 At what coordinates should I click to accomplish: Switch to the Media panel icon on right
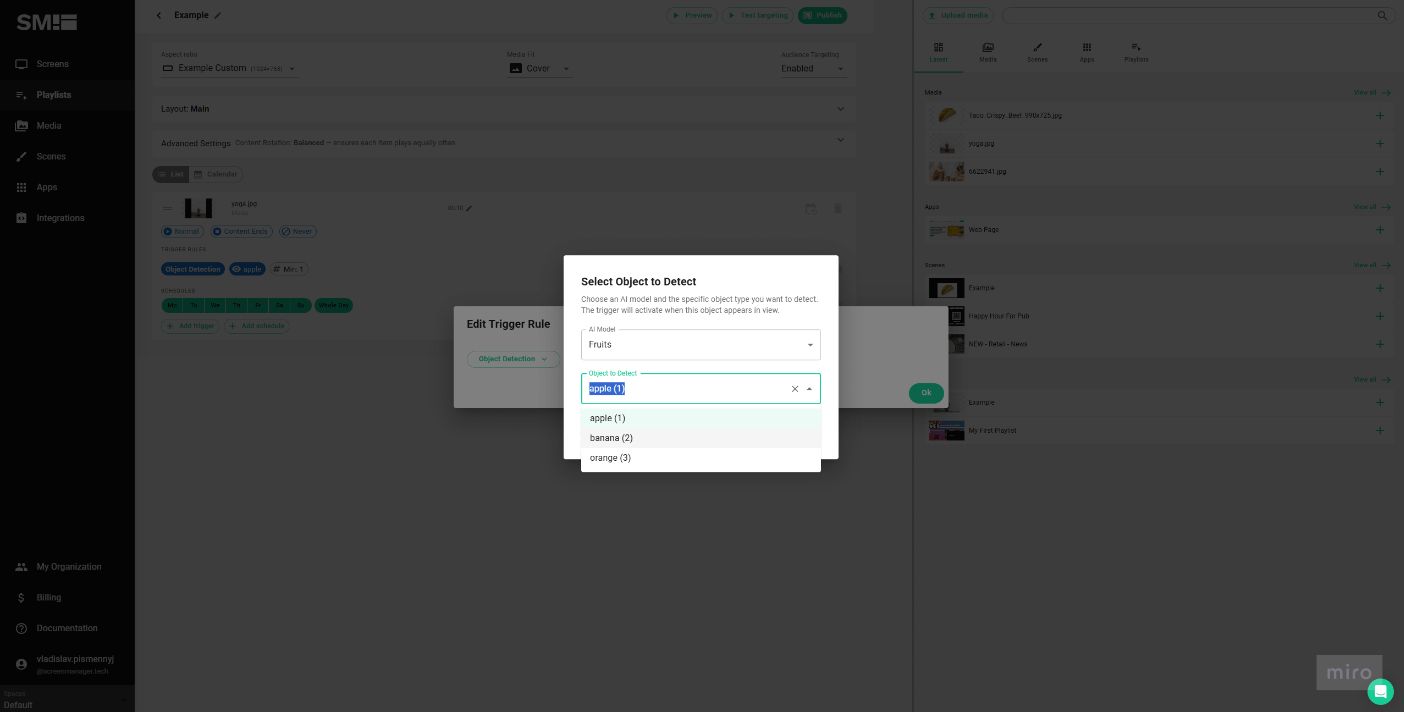click(x=988, y=50)
